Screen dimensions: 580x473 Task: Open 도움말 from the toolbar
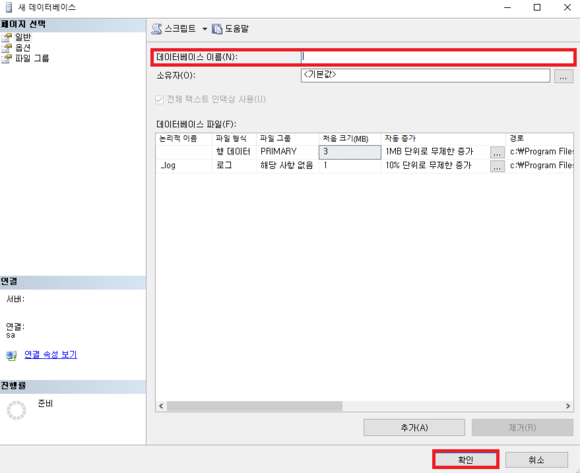click(x=230, y=28)
